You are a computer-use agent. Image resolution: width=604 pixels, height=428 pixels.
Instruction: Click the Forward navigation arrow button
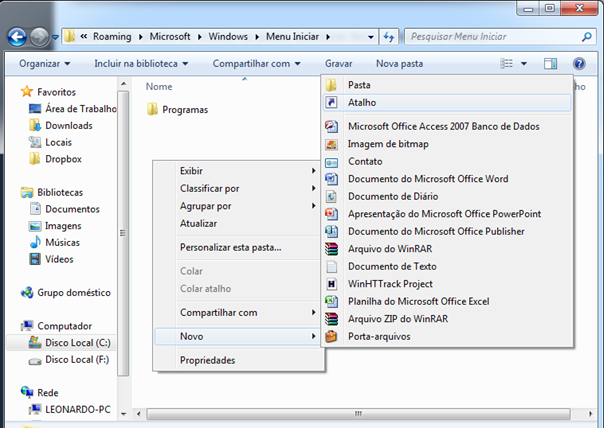click(x=39, y=37)
